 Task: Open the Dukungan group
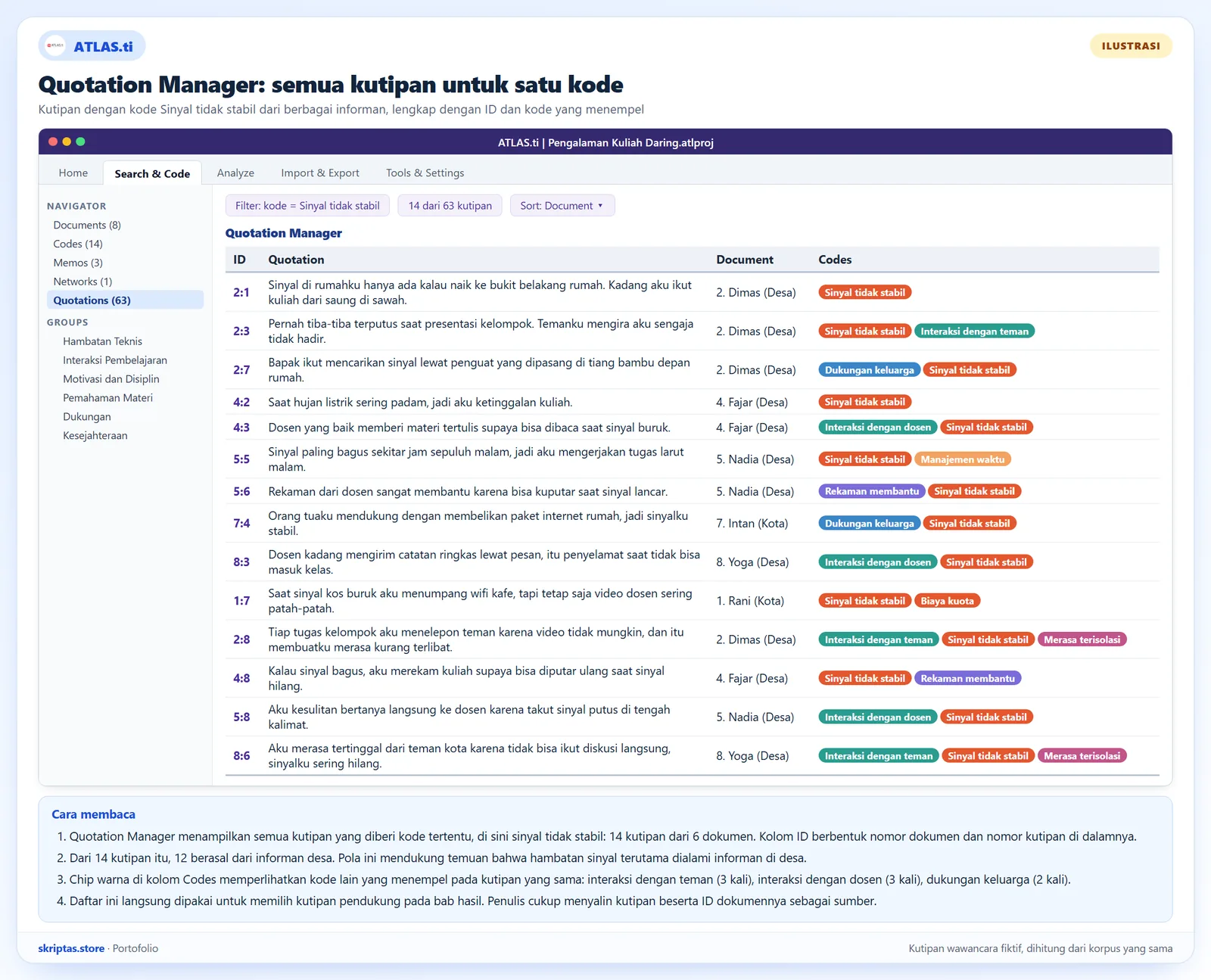87,417
